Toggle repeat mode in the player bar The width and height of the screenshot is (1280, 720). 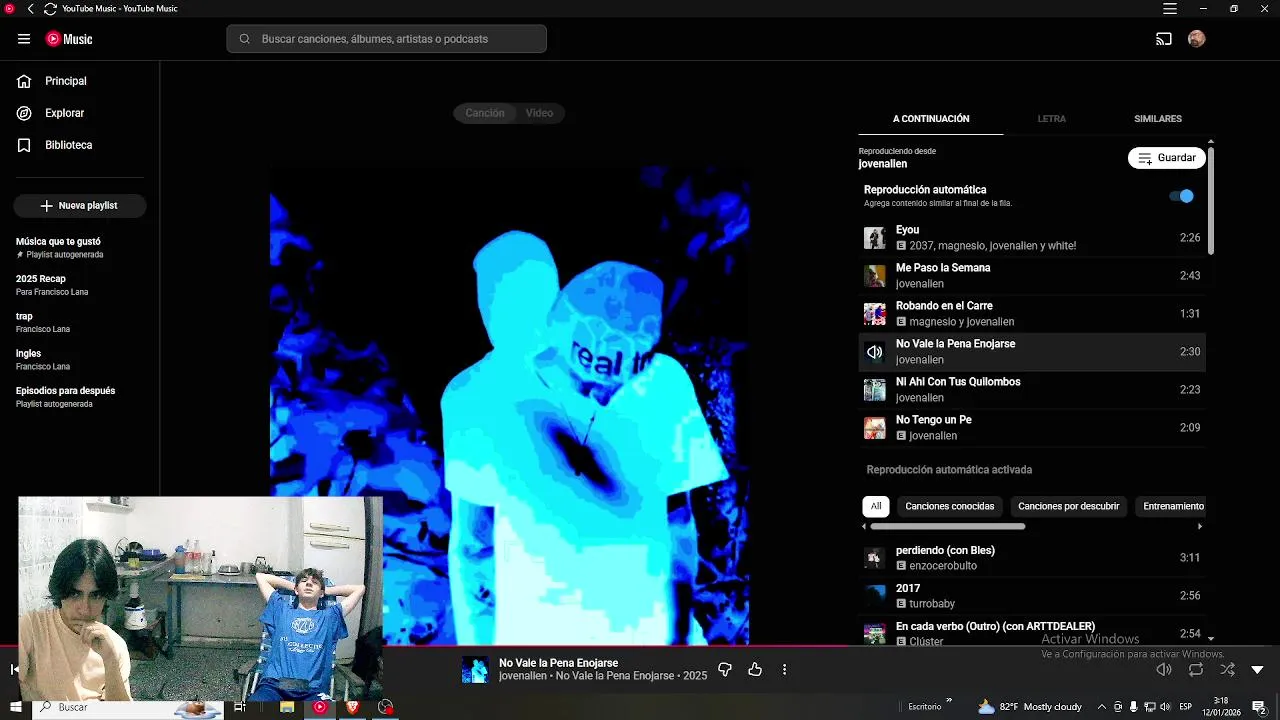pyautogui.click(x=1196, y=669)
